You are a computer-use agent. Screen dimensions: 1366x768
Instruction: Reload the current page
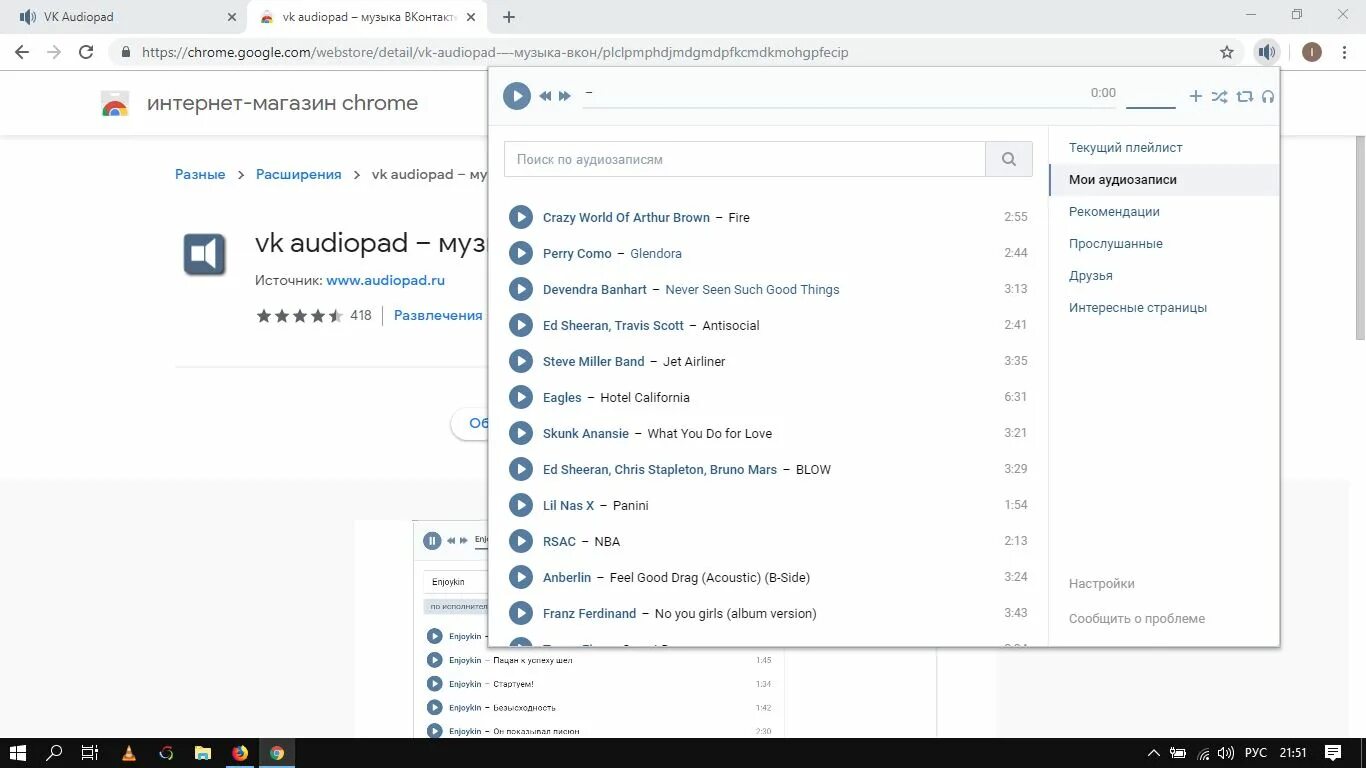point(86,52)
